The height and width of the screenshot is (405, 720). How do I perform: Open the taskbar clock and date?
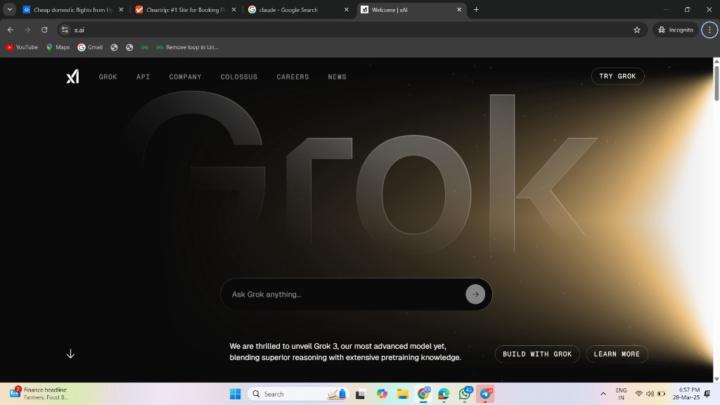[686, 394]
